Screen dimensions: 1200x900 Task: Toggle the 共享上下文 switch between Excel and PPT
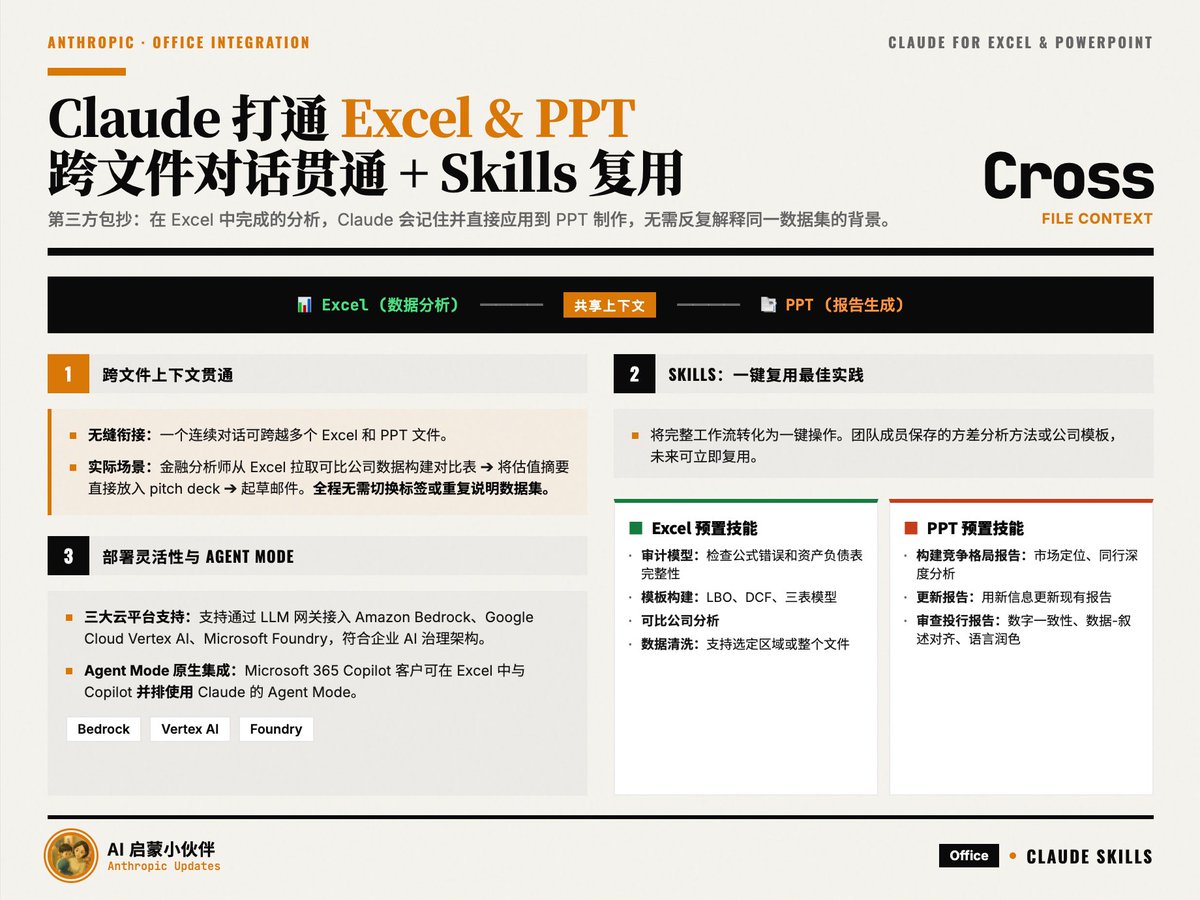pos(610,305)
